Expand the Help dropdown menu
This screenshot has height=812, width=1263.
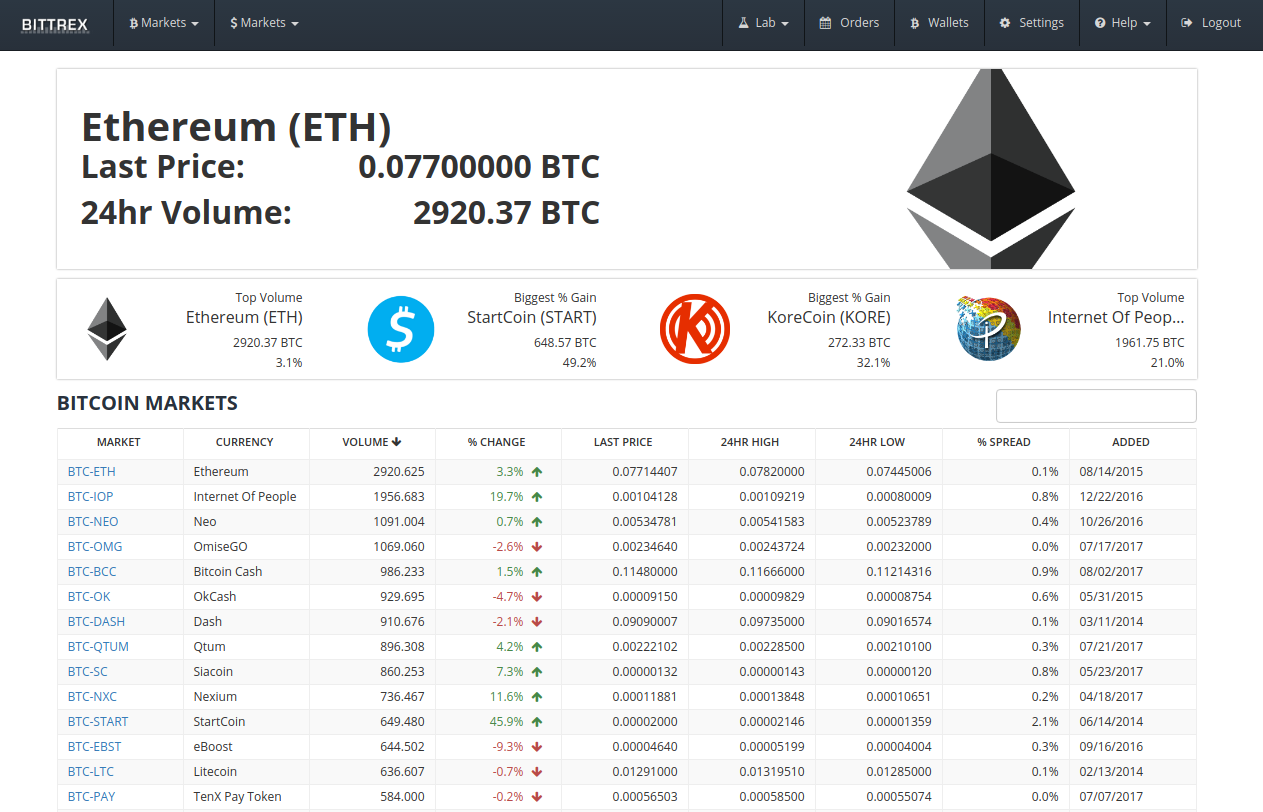coord(1122,23)
